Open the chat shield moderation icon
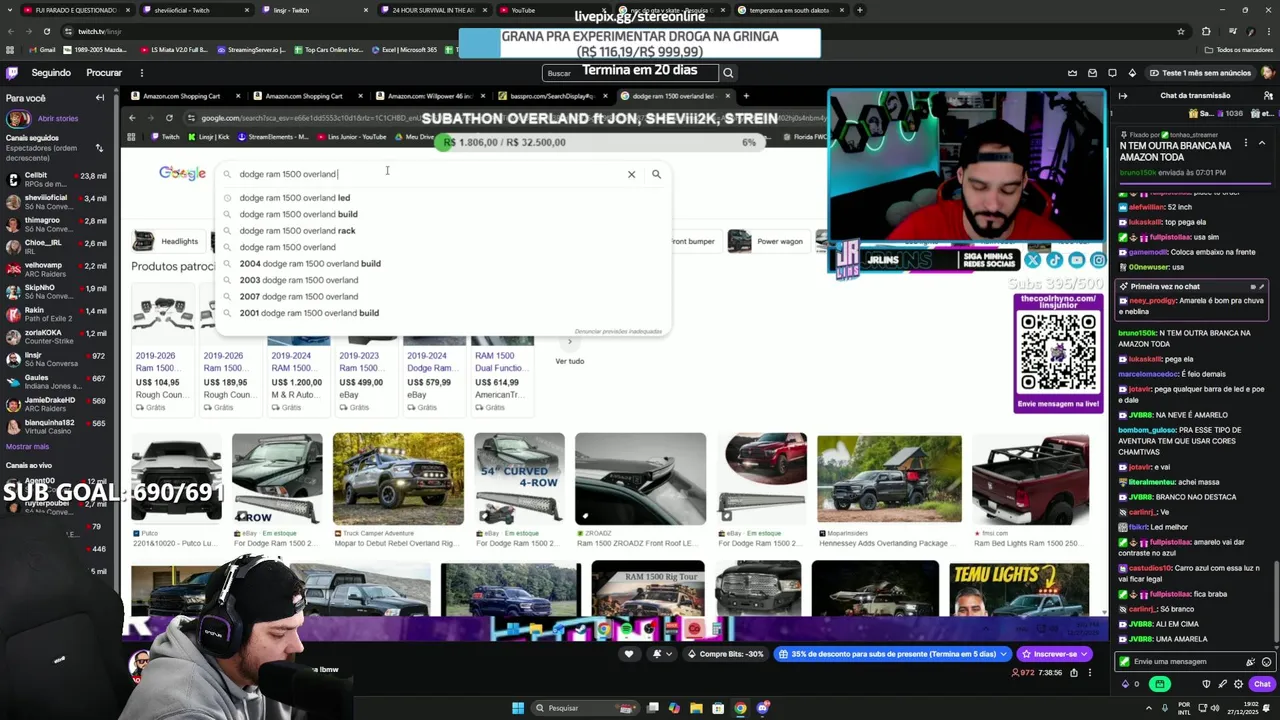This screenshot has height=720, width=1280. [1206, 684]
